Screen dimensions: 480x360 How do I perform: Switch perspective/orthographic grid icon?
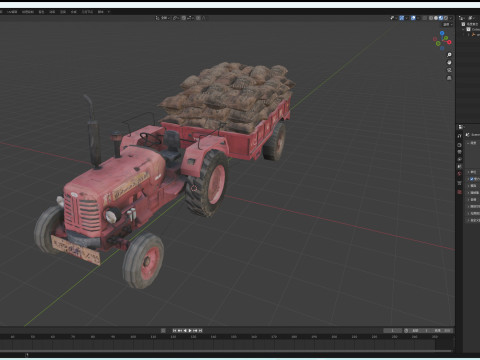[449, 78]
